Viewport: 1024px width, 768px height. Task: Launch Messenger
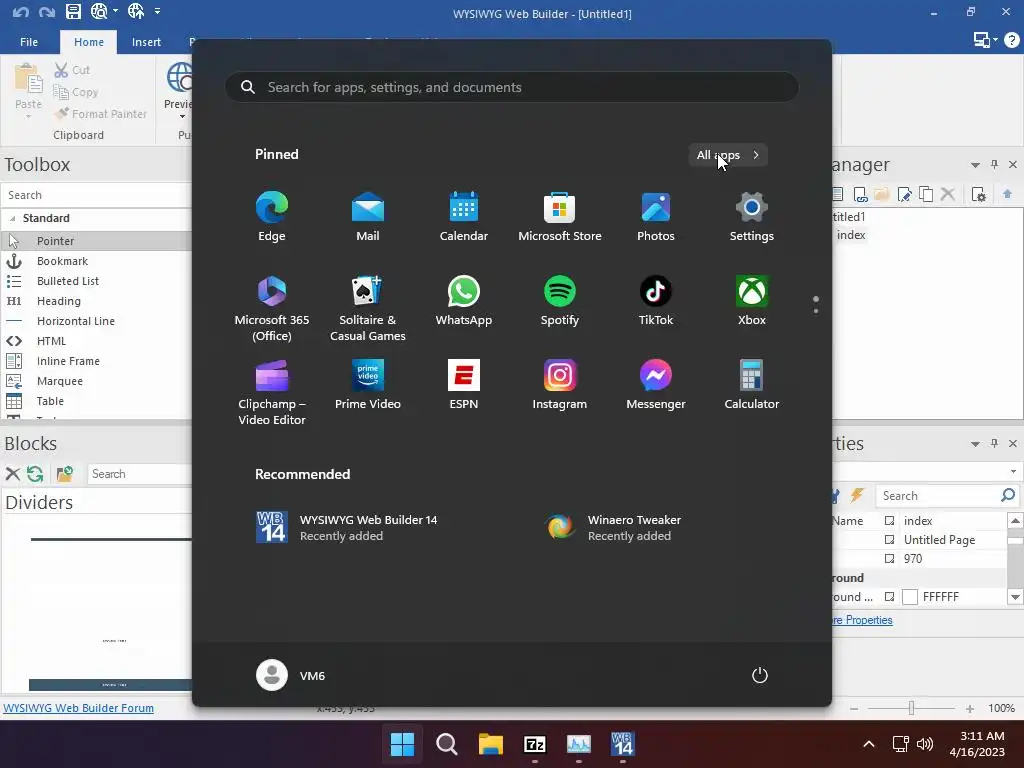tap(656, 385)
